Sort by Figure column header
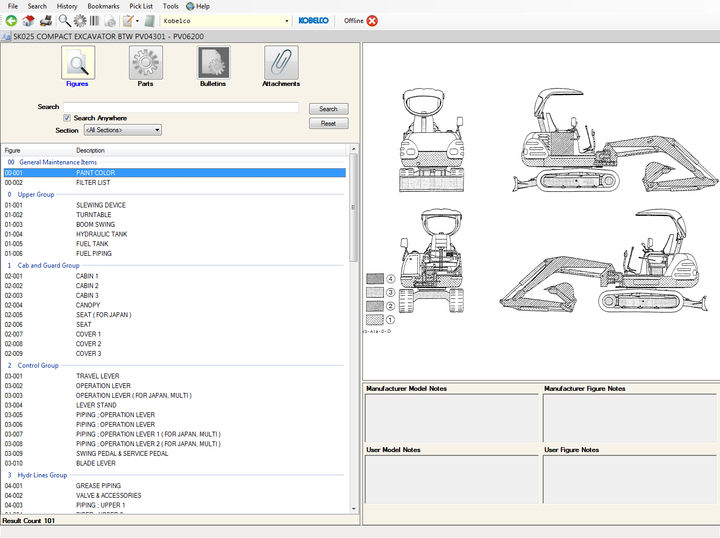The height and width of the screenshot is (538, 720). tap(38, 151)
